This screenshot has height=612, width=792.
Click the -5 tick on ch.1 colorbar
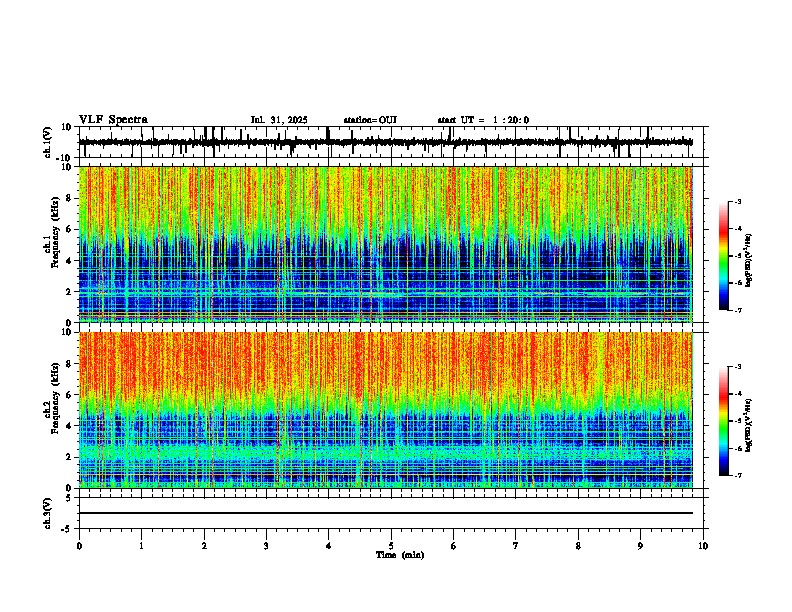pyautogui.click(x=737, y=256)
